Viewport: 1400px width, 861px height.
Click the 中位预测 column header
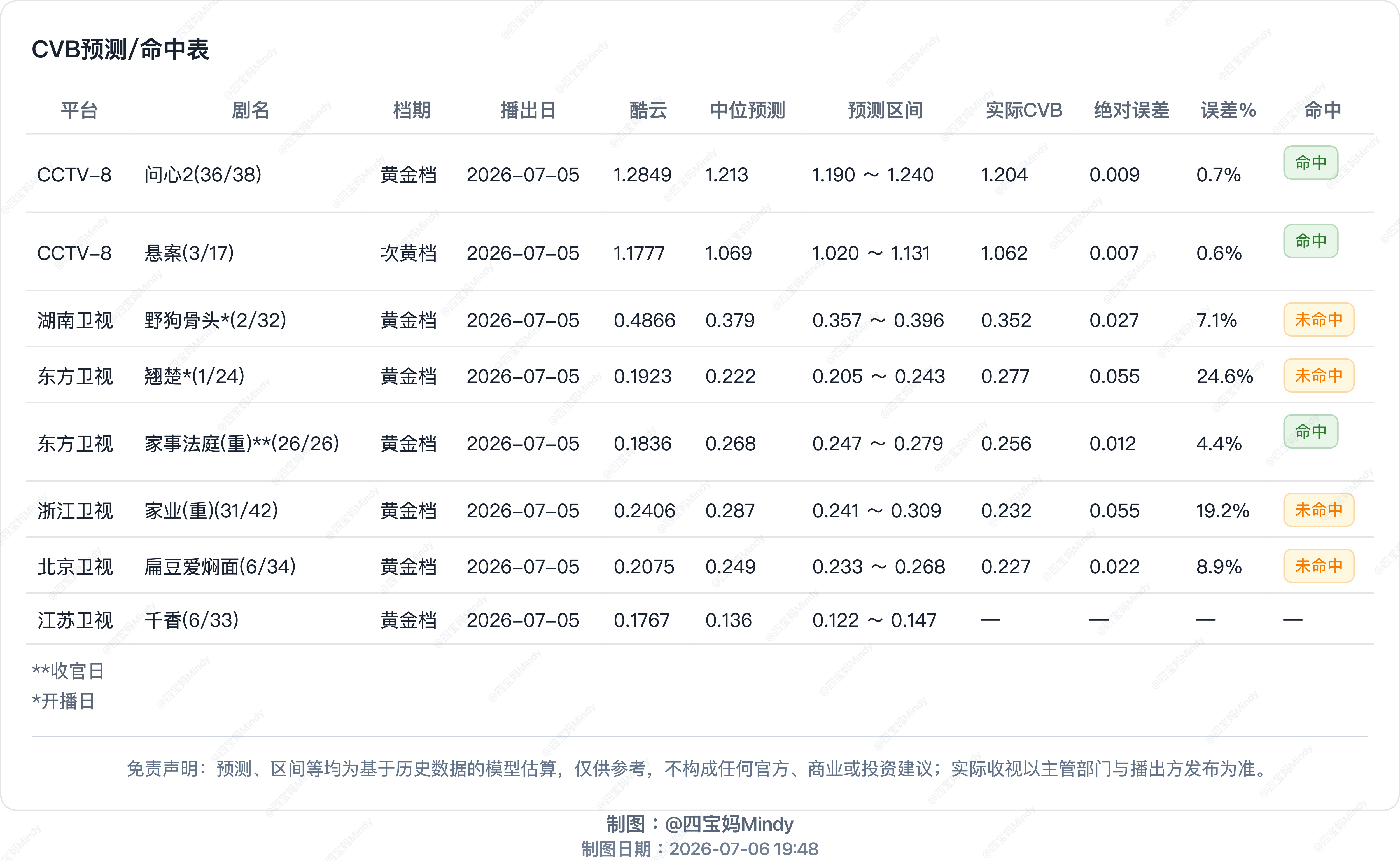(x=748, y=110)
